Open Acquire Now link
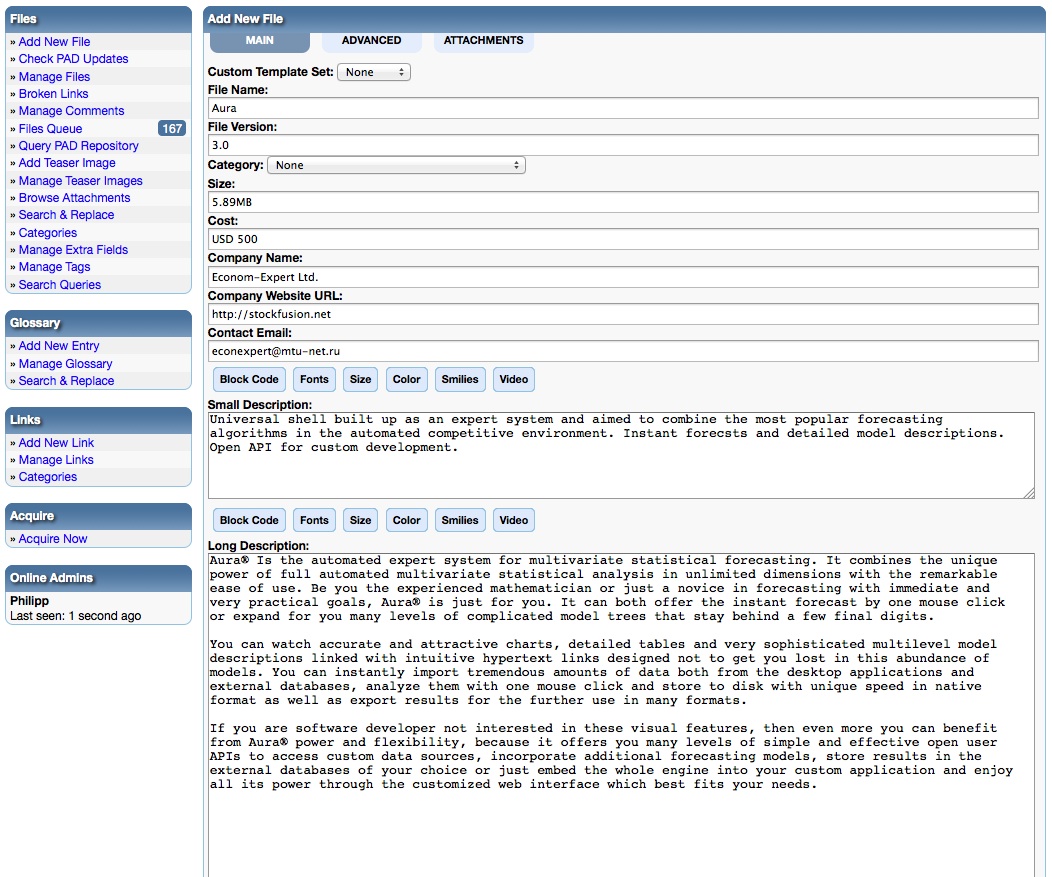This screenshot has height=877, width=1052. (x=53, y=539)
